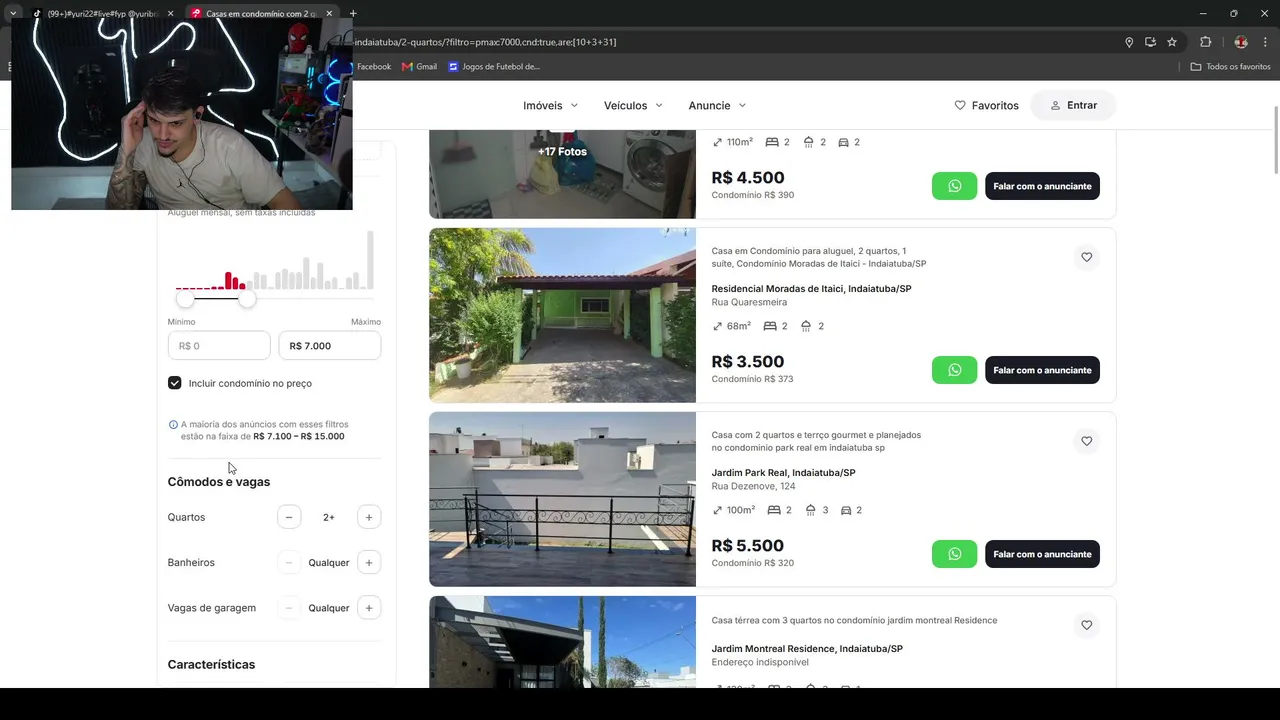Click the info icon beside the price range note
Viewport: 1280px width, 720px height.
click(174, 424)
